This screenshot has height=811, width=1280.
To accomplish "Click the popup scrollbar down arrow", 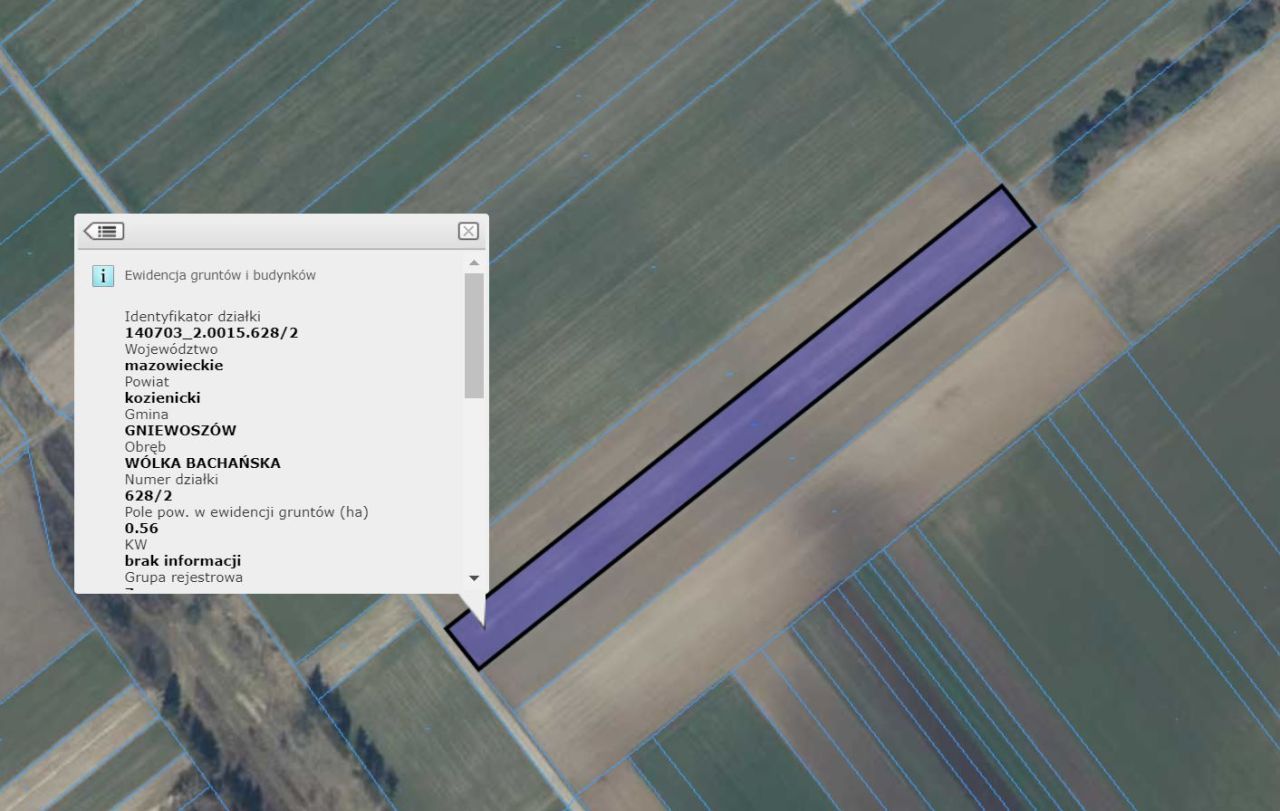I will tap(474, 578).
